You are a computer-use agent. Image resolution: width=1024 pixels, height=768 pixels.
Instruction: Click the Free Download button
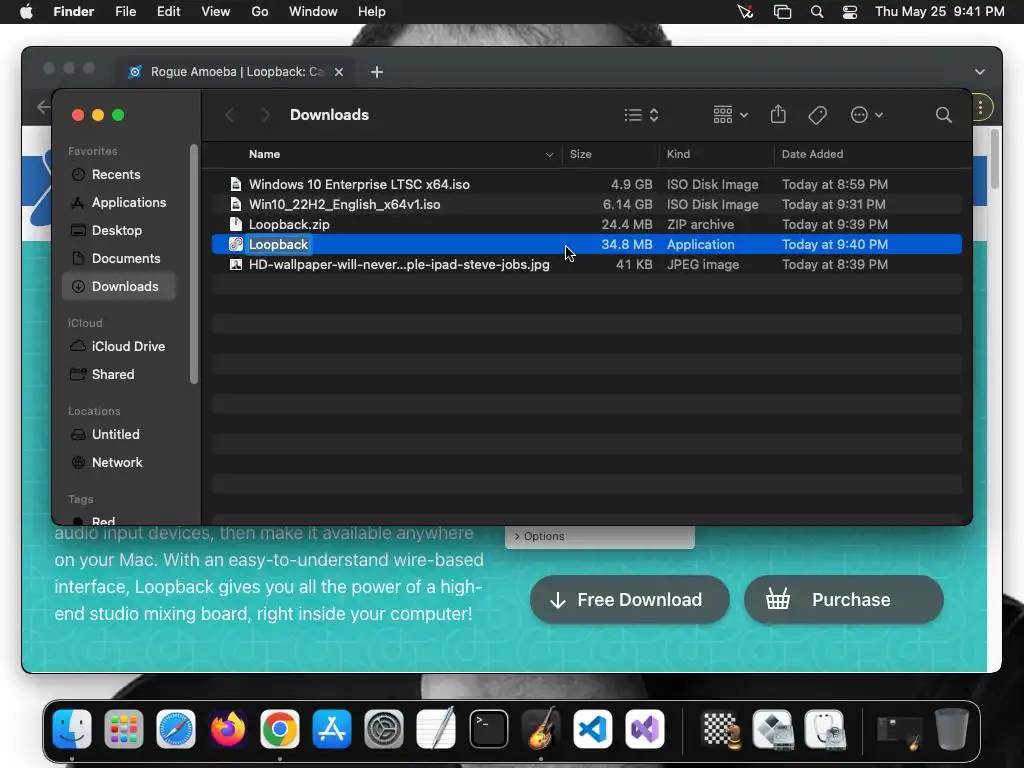(x=630, y=600)
